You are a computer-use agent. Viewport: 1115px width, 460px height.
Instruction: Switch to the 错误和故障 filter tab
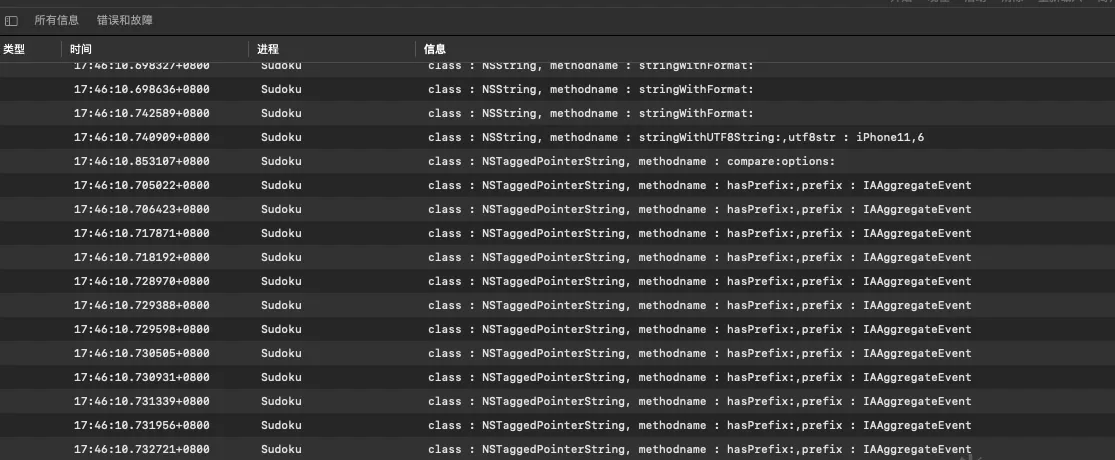[124, 21]
